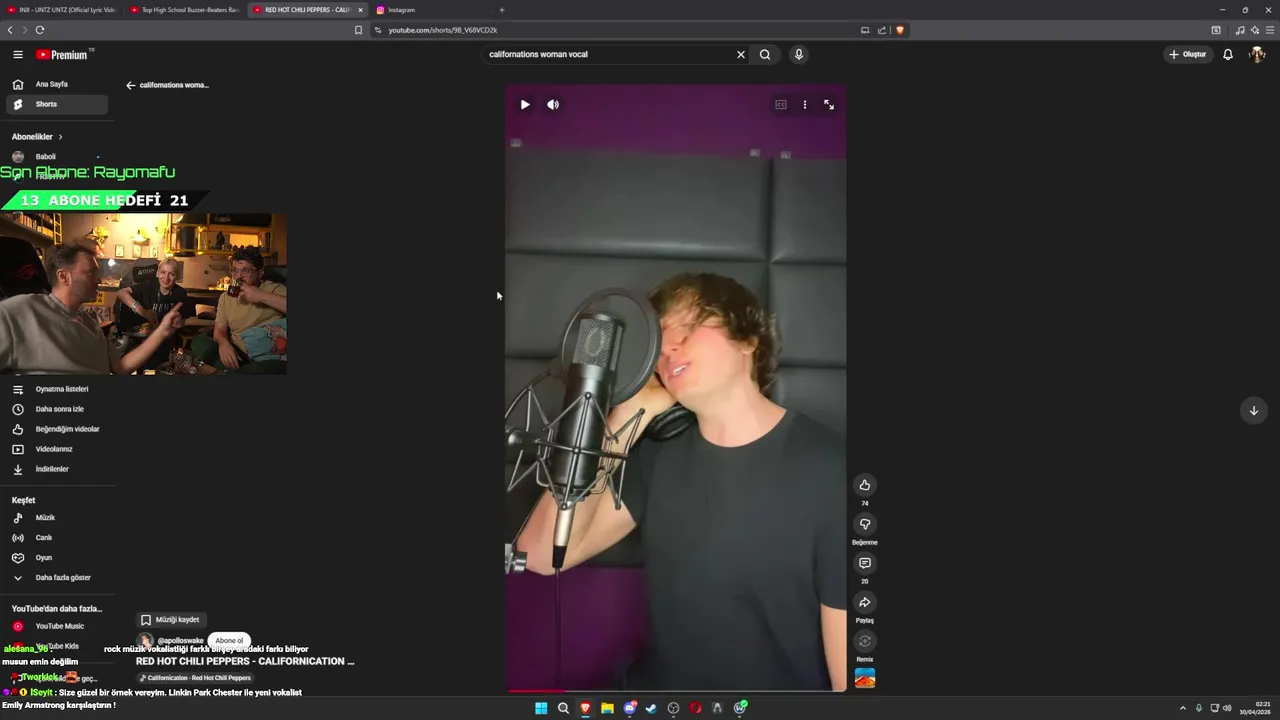
Task: Click the magnifier search button
Action: click(x=765, y=54)
